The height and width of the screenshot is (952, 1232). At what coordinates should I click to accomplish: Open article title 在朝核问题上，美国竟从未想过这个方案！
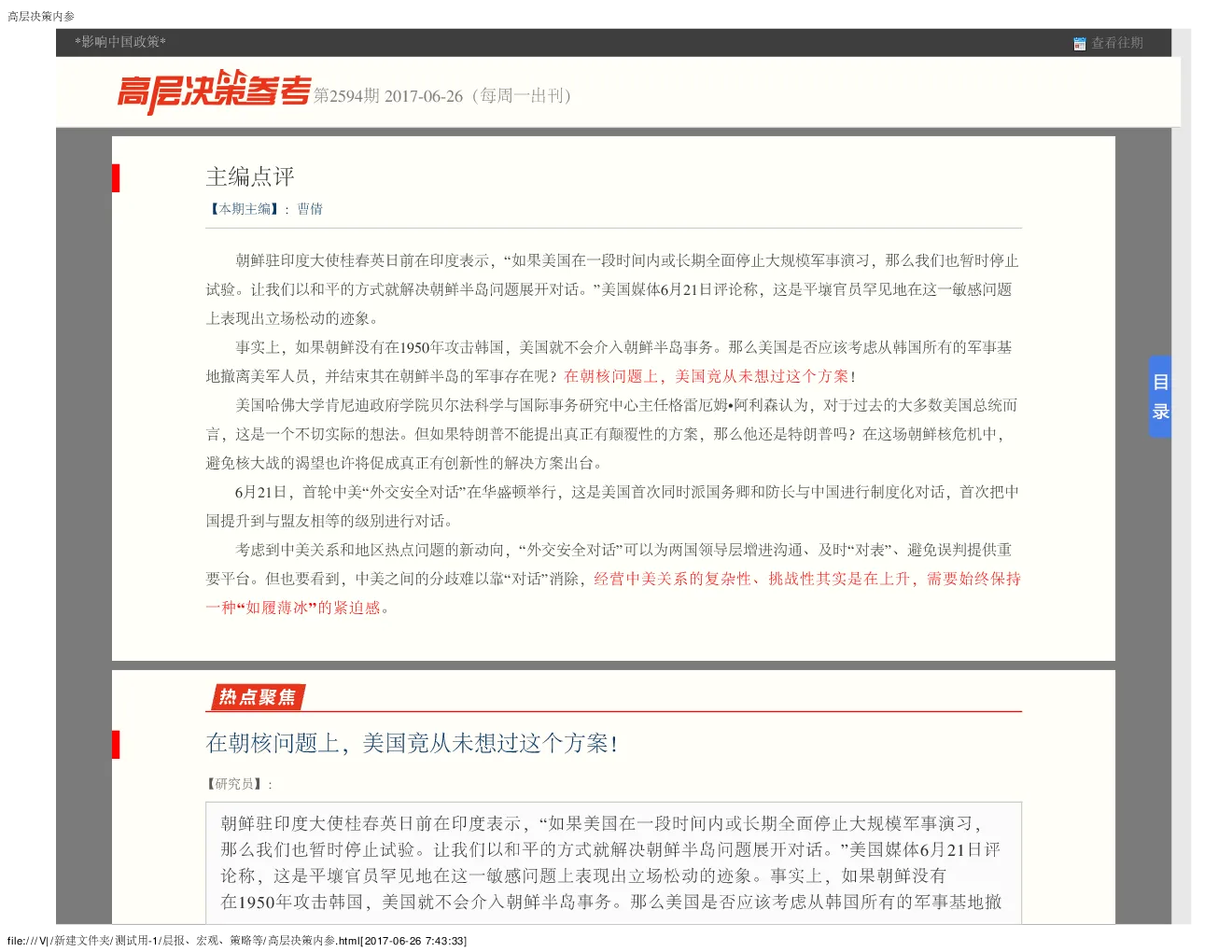tap(412, 743)
